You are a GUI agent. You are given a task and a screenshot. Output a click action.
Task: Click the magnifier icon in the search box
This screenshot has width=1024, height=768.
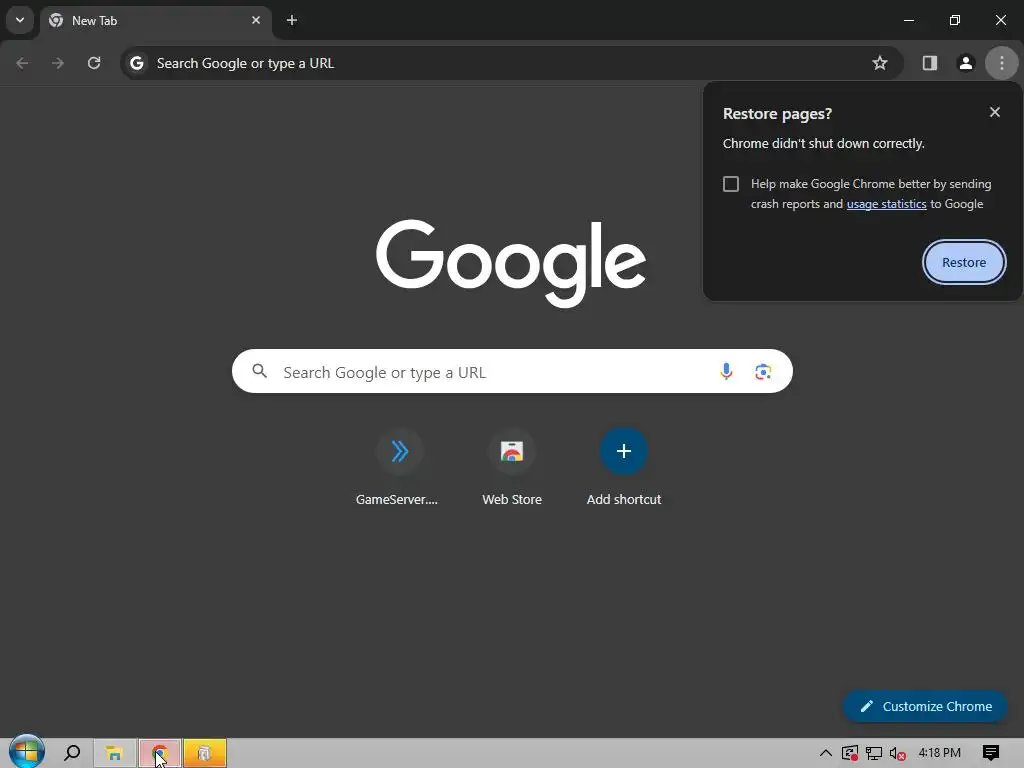(260, 372)
